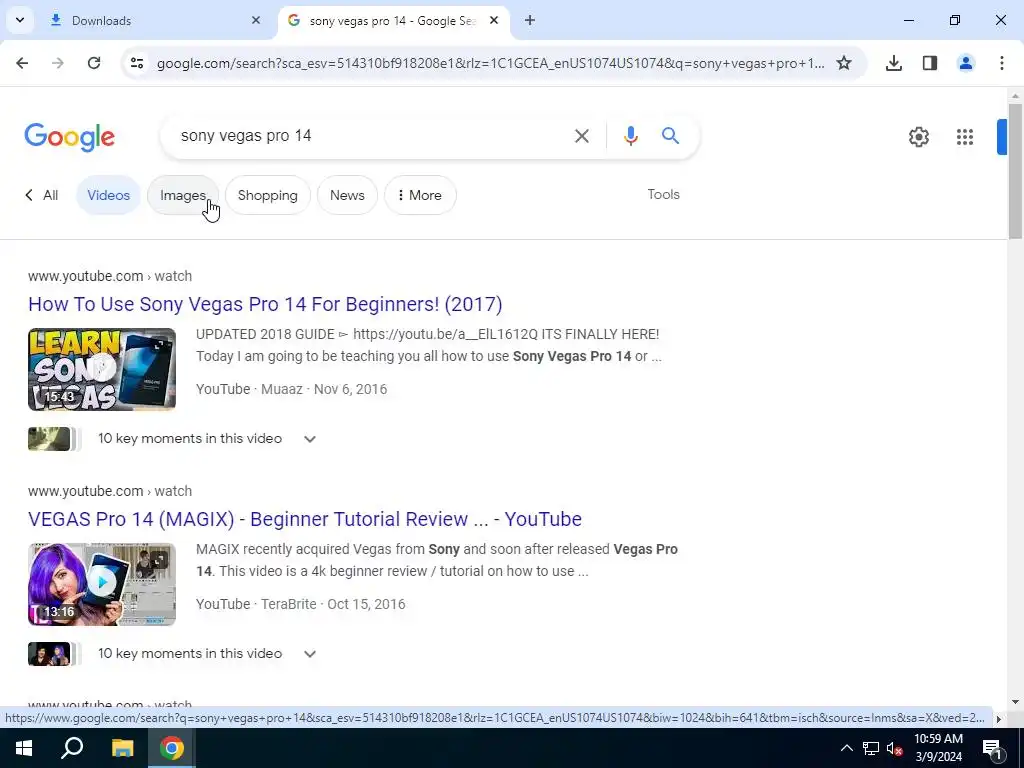Click the "YouTube · TeraBrite · Oct 15, 2016" text
Viewport: 1024px width, 768px height.
(x=300, y=603)
